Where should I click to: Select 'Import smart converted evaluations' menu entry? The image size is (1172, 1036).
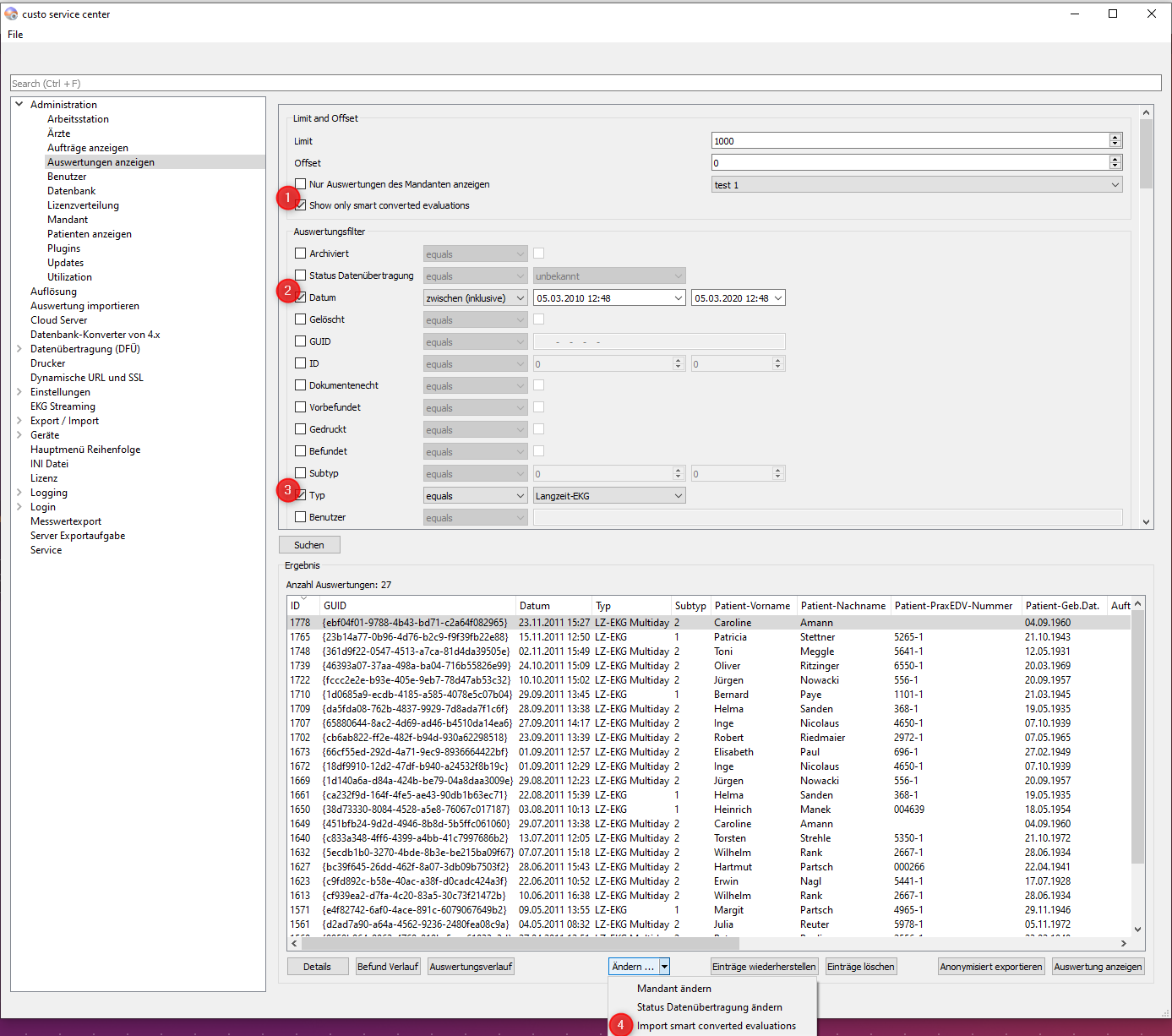pyautogui.click(x=716, y=1026)
